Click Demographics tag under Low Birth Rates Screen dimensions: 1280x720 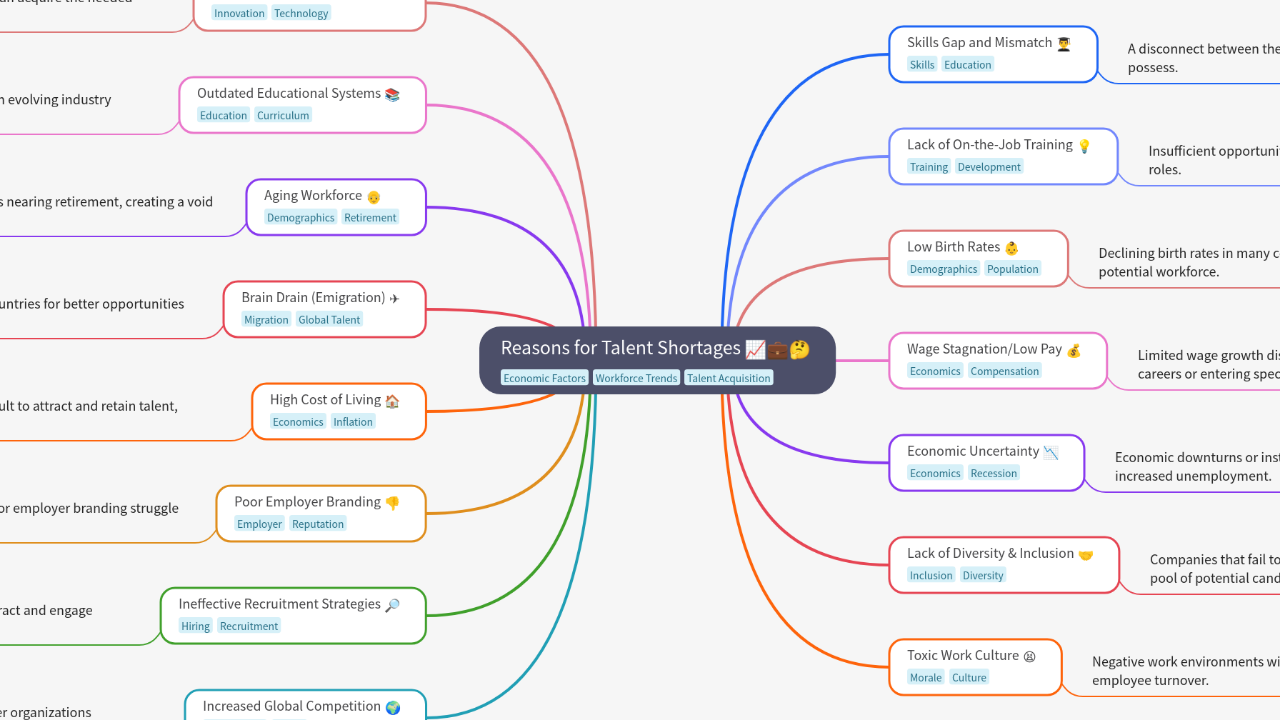[x=944, y=269]
